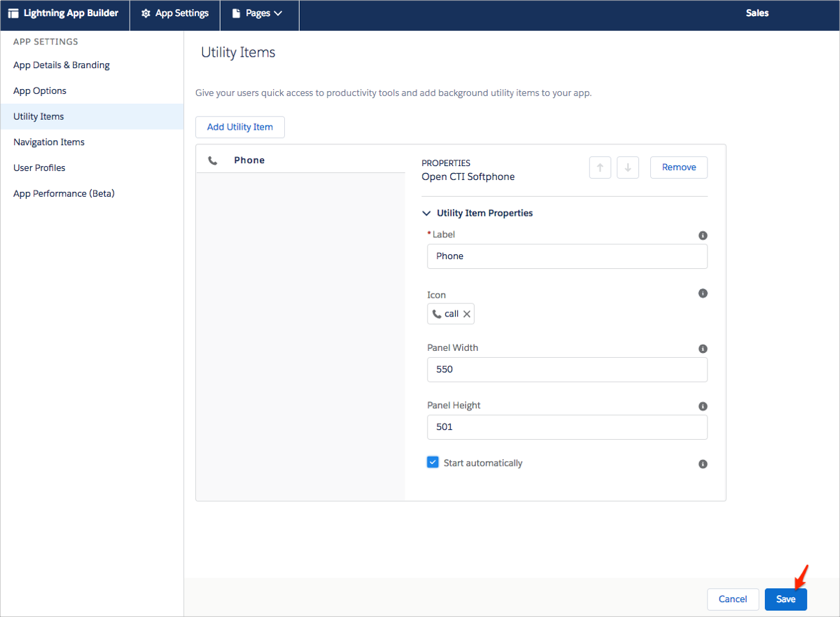This screenshot has height=617, width=840.
Task: Open the User Profiles settings page
Action: click(39, 168)
